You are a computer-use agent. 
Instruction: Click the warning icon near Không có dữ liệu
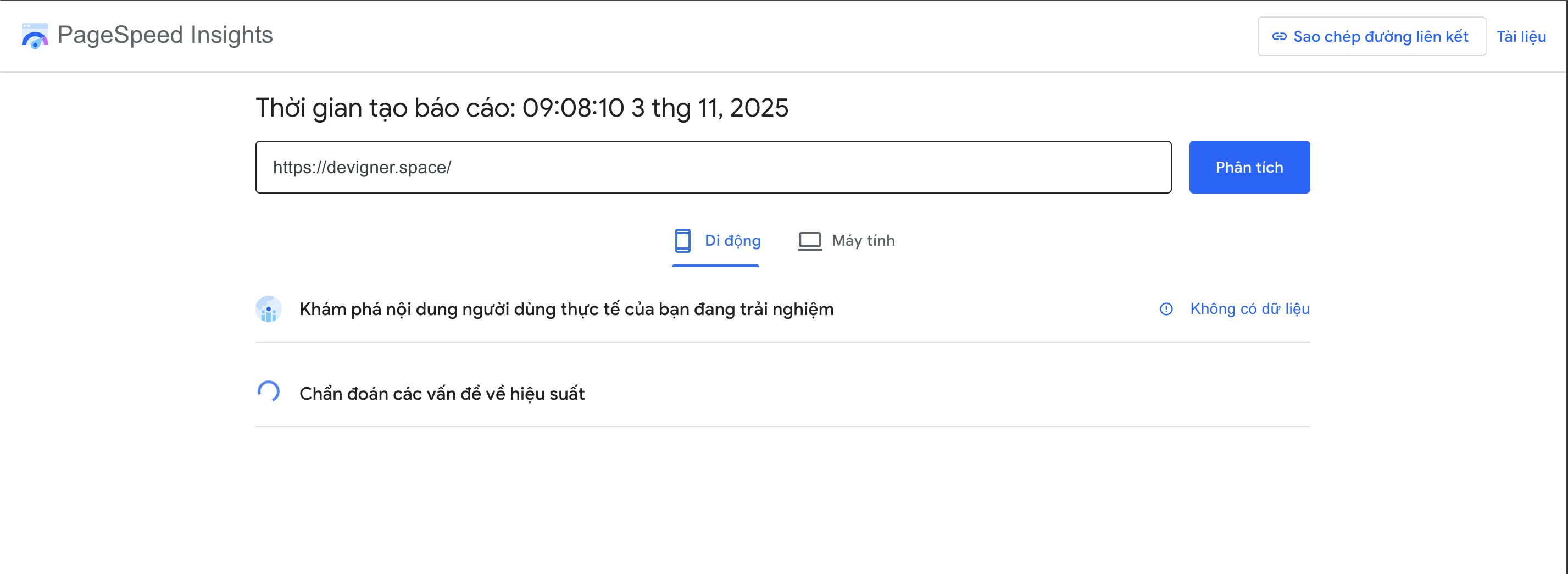point(1166,309)
